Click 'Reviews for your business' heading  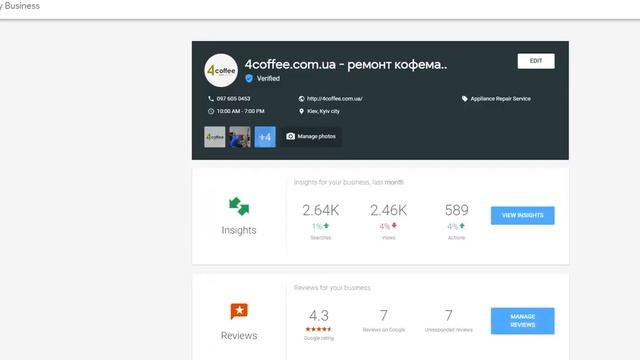coord(332,288)
